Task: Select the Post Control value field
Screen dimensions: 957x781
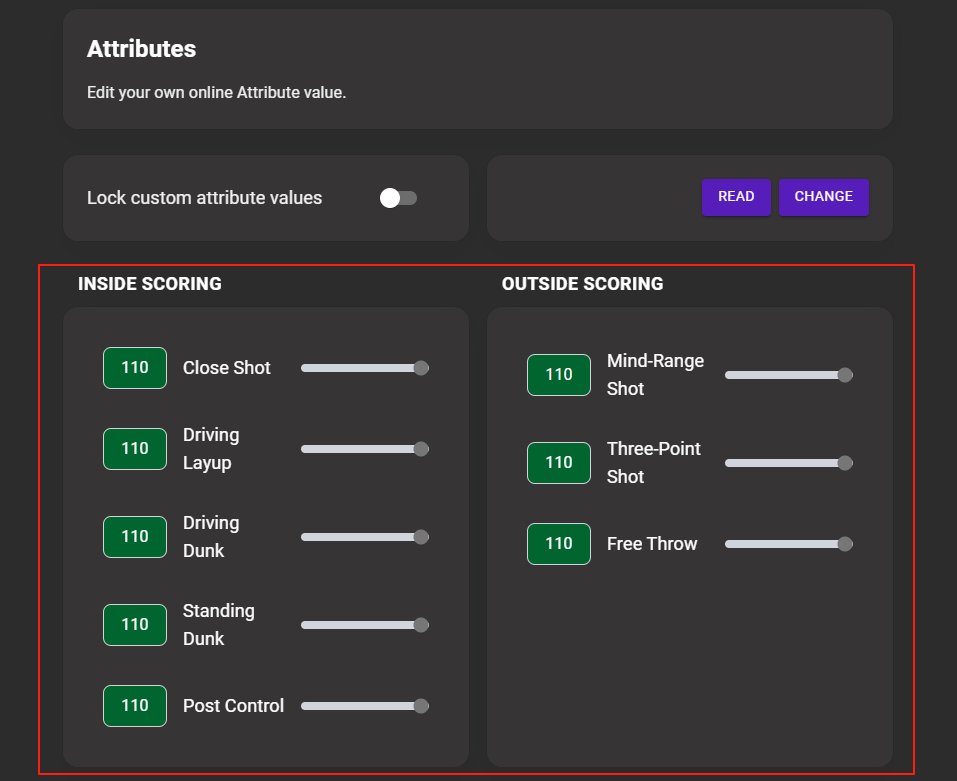Action: point(135,706)
